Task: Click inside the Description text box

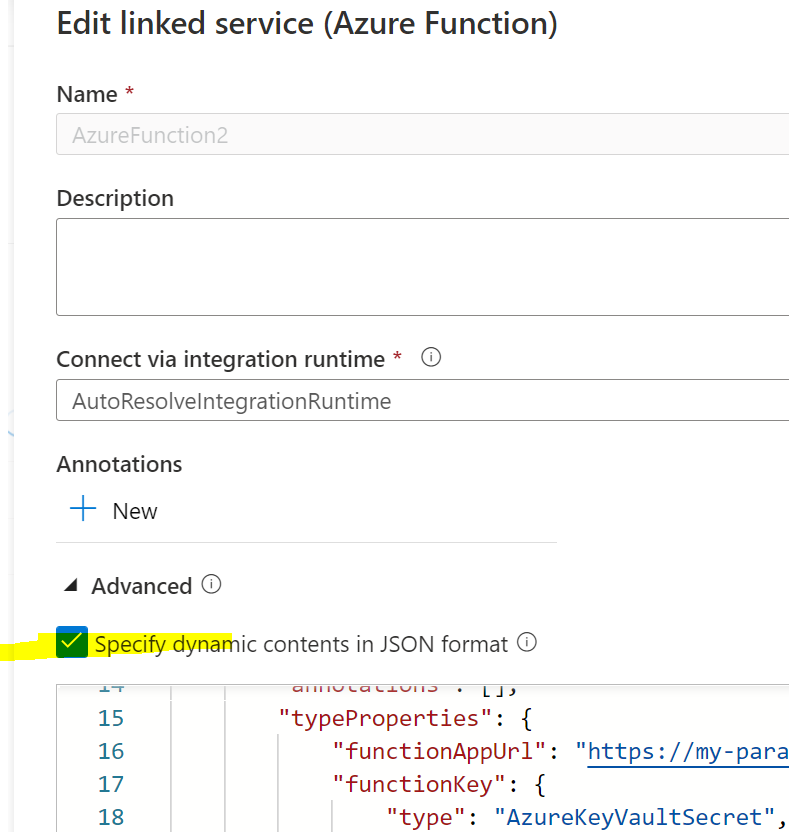Action: 420,265
